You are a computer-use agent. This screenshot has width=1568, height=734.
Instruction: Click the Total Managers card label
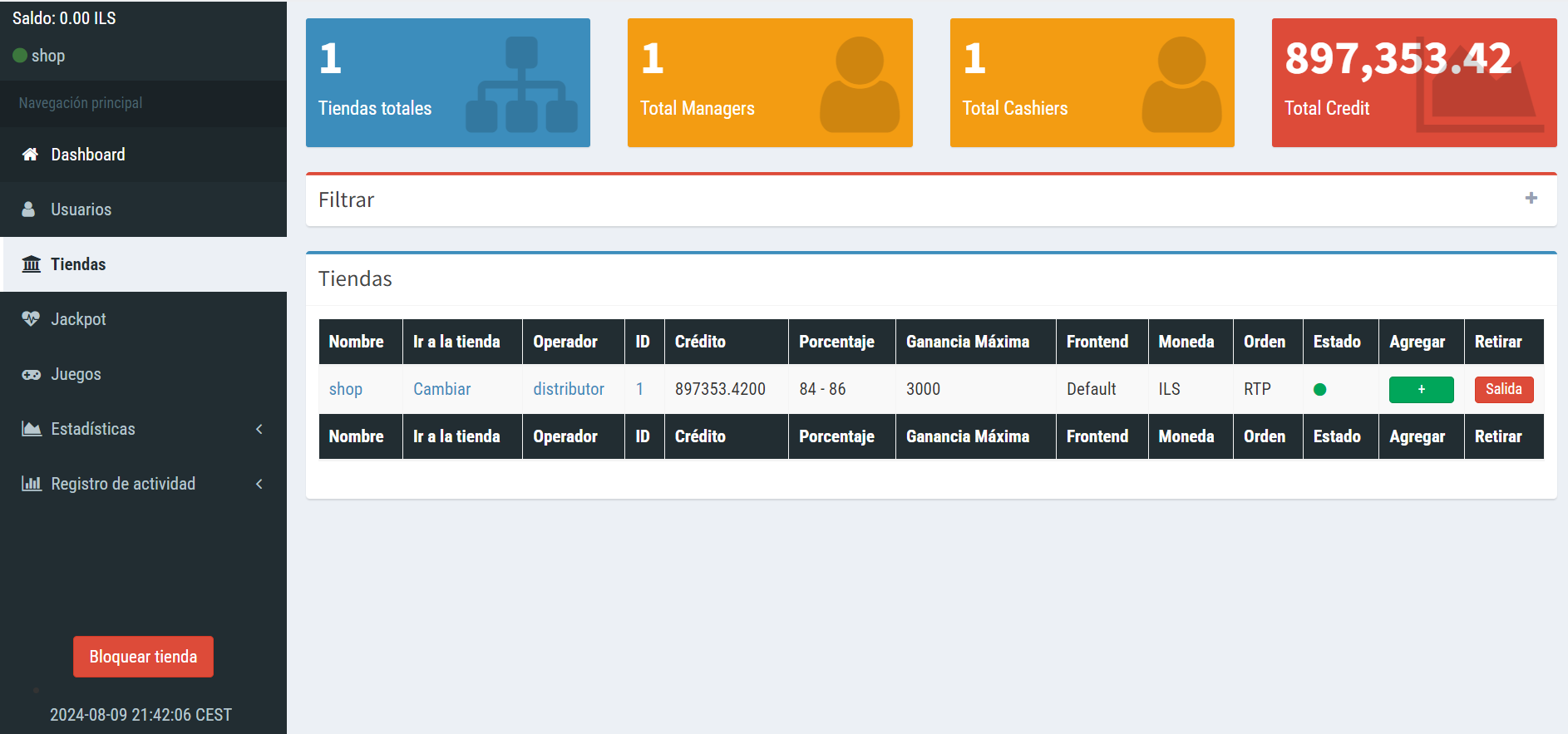pyautogui.click(x=698, y=108)
